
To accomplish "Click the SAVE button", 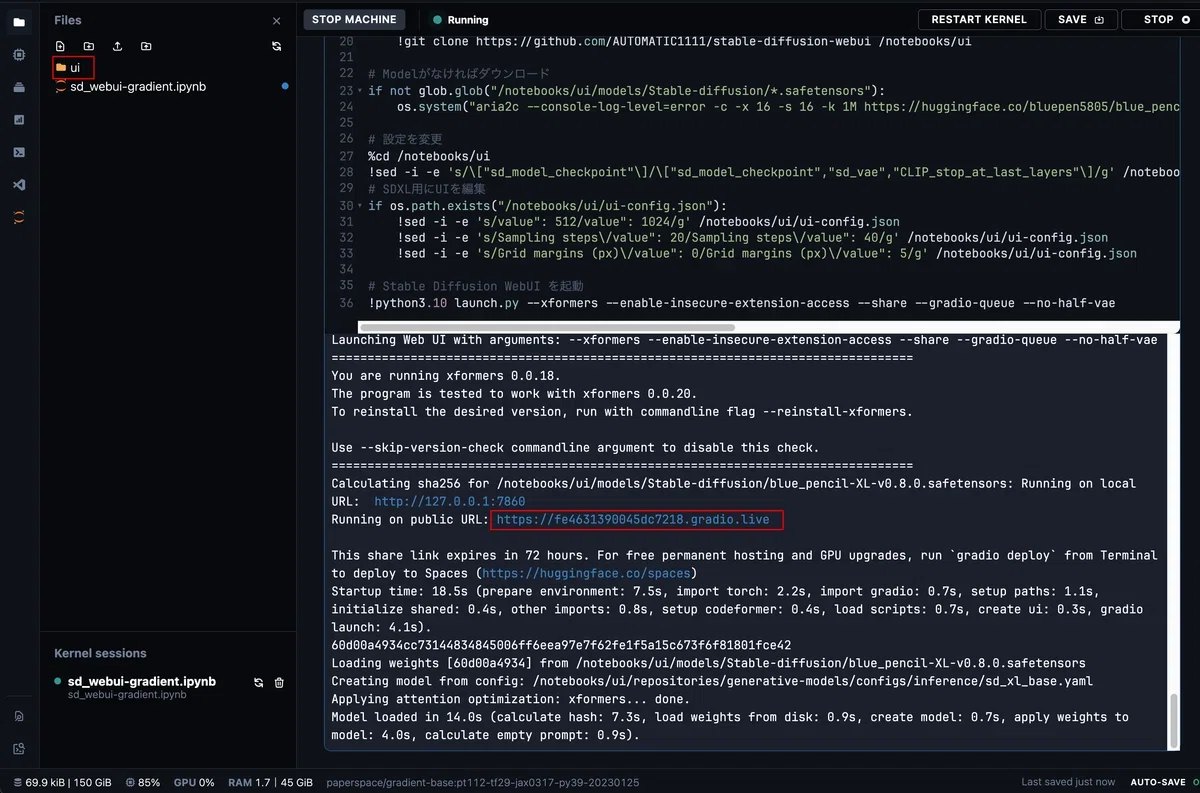I will pyautogui.click(x=1080, y=19).
